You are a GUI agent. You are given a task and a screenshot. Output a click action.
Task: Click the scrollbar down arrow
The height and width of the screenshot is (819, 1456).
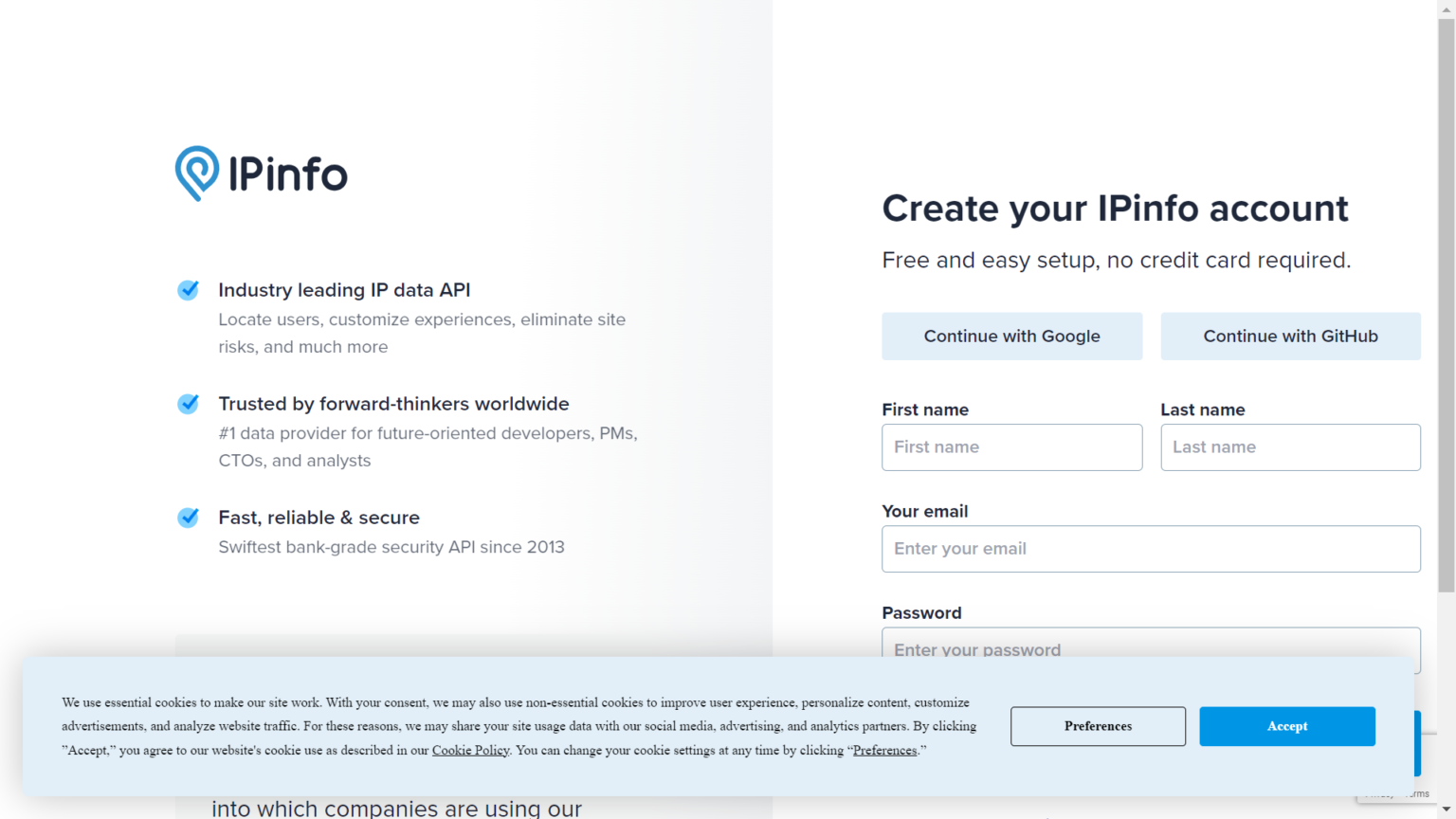click(x=1447, y=810)
